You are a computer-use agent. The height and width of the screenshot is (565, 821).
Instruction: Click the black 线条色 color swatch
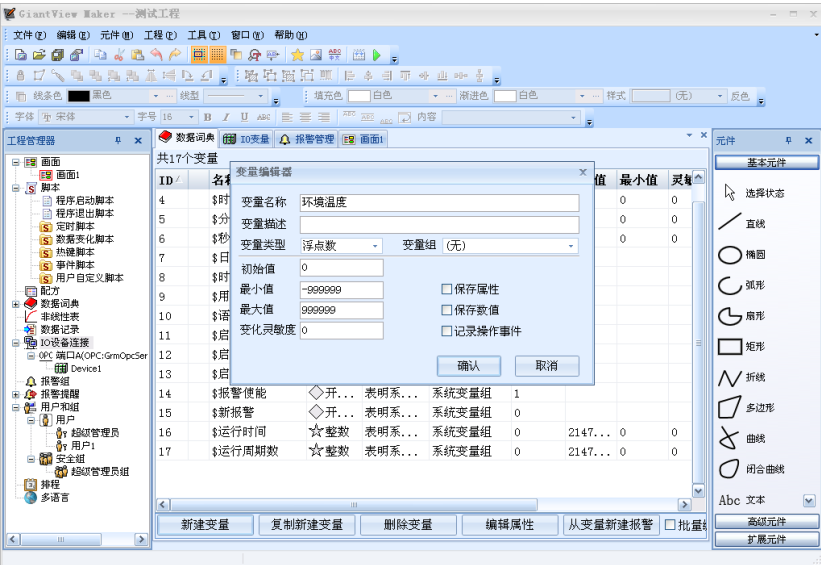pyautogui.click(x=79, y=96)
